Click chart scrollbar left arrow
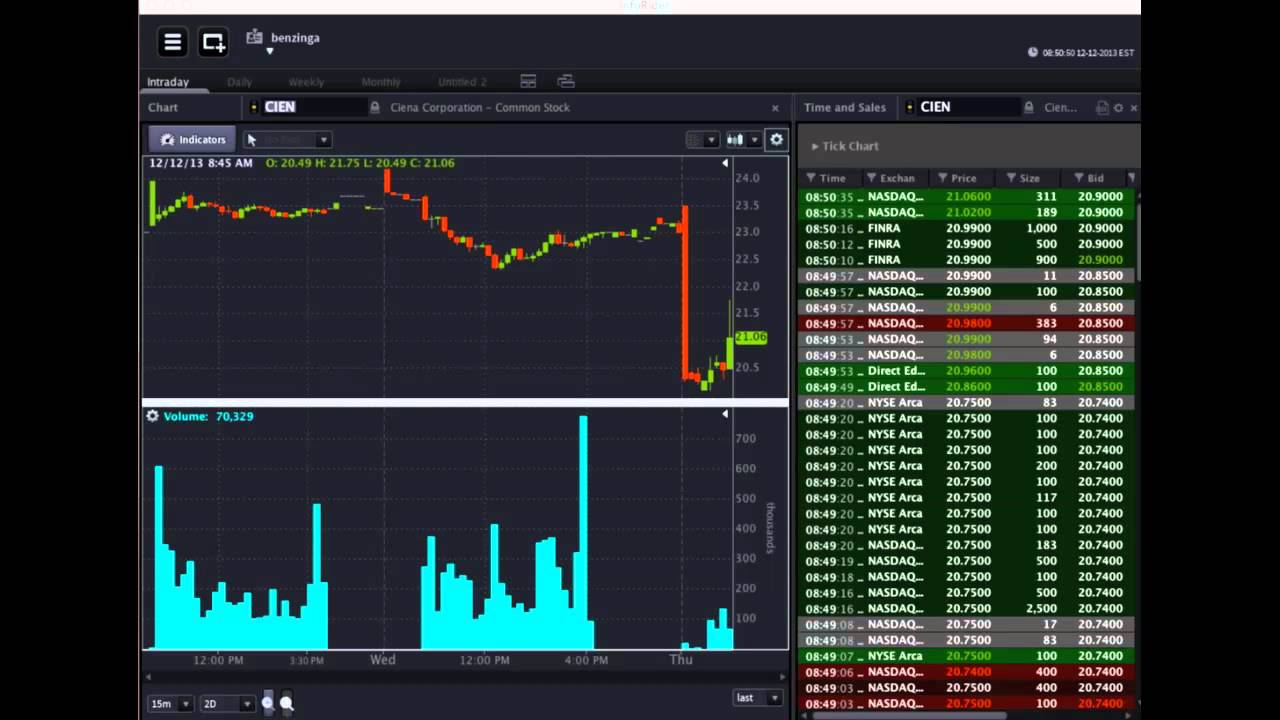This screenshot has height=720, width=1280. pos(148,677)
